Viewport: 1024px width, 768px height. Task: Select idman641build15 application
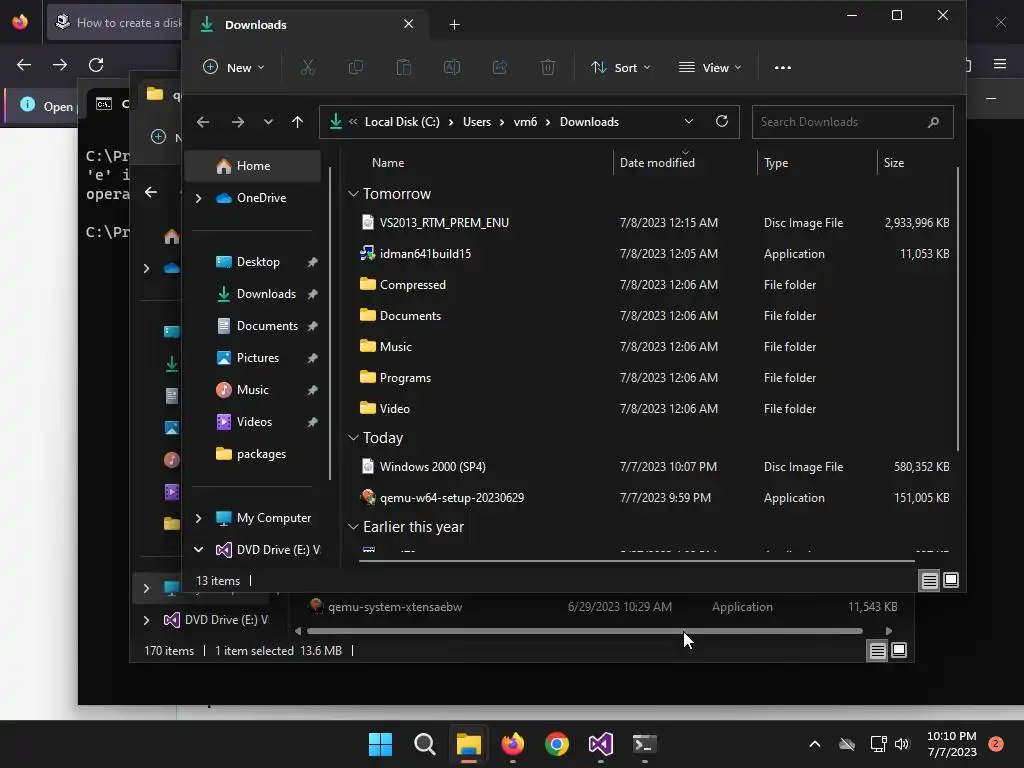tap(653, 253)
